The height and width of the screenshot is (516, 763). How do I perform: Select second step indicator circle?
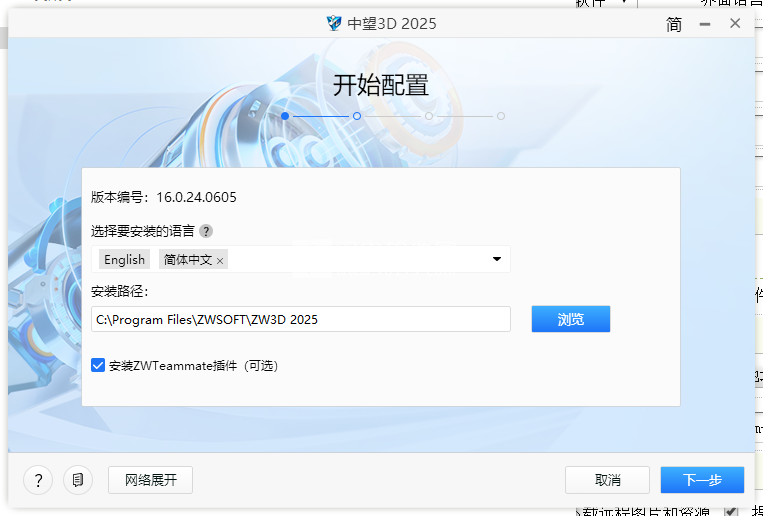pos(357,116)
